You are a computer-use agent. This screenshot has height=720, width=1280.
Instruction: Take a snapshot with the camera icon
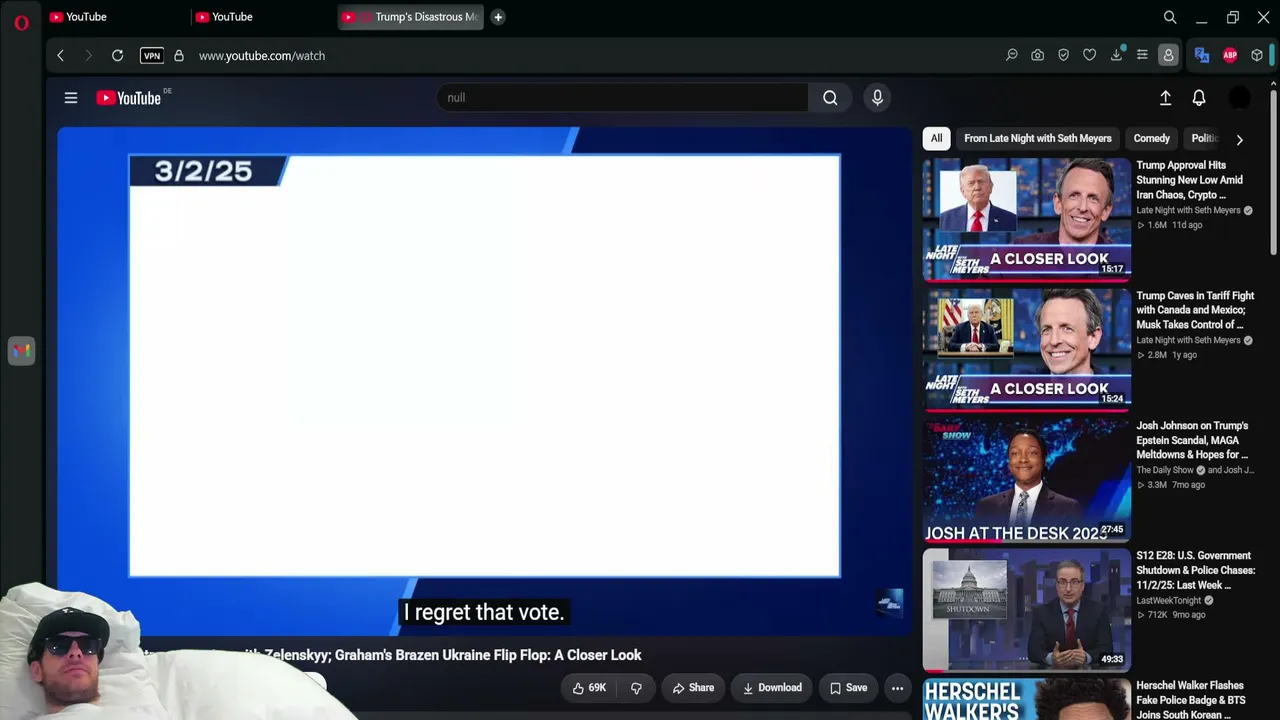tap(1038, 56)
